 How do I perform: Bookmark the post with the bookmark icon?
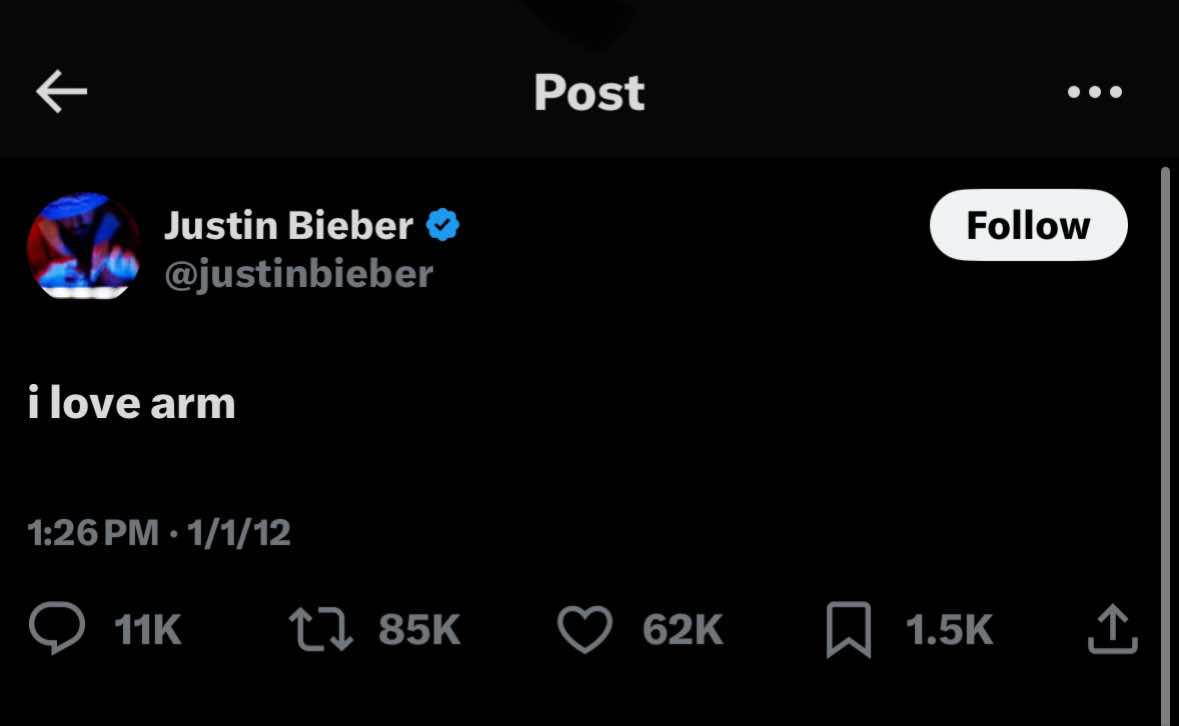[x=848, y=631]
